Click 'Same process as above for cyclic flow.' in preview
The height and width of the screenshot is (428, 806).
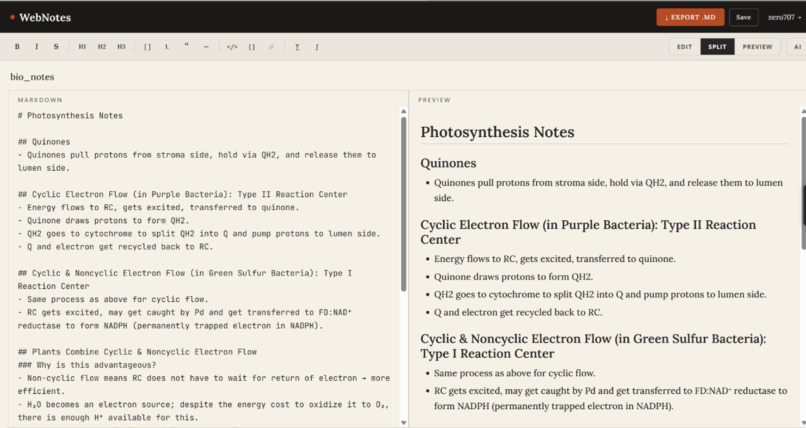pos(514,373)
